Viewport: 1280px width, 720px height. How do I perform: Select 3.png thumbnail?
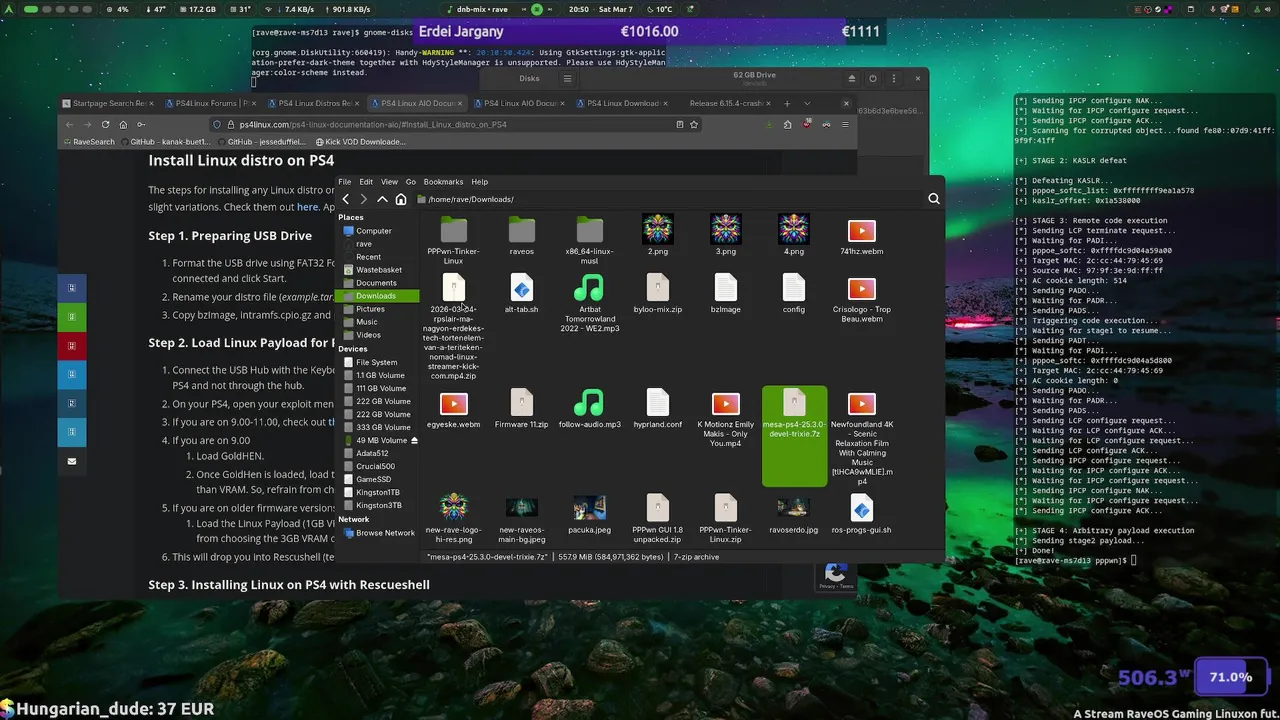click(x=725, y=230)
